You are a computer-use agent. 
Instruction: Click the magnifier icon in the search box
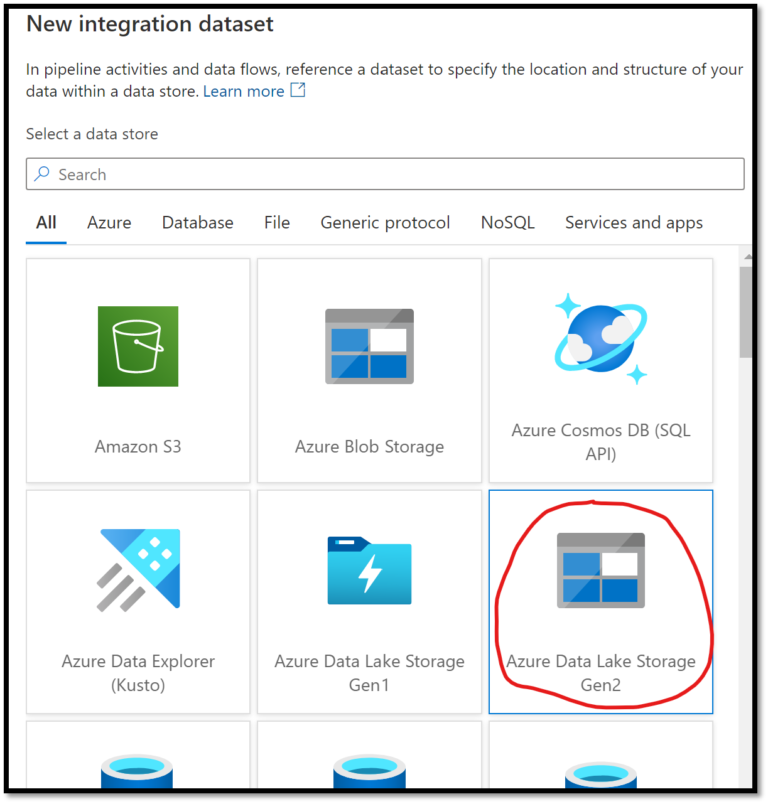[42, 174]
